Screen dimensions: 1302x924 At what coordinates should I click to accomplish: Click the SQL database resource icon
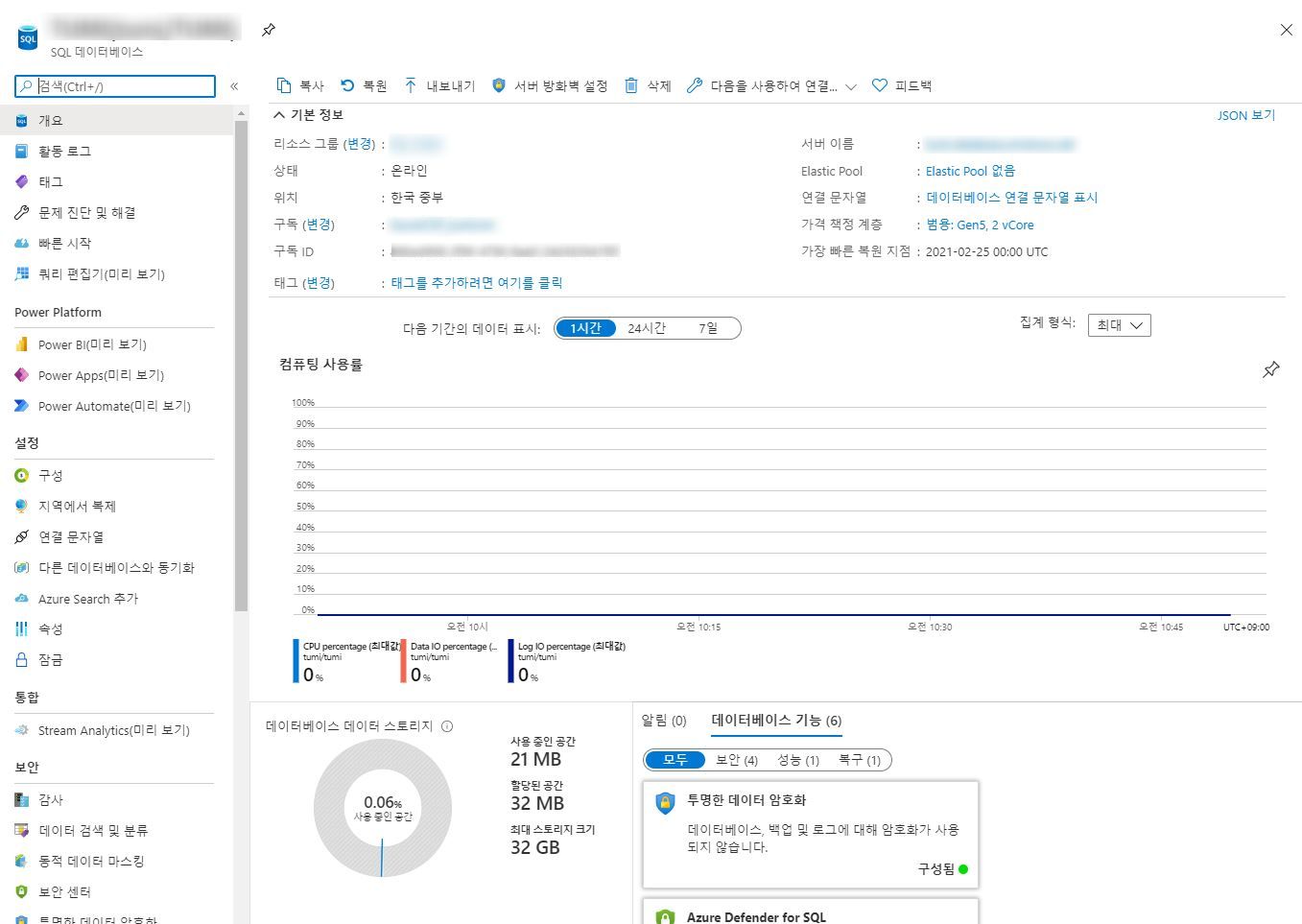pyautogui.click(x=28, y=37)
